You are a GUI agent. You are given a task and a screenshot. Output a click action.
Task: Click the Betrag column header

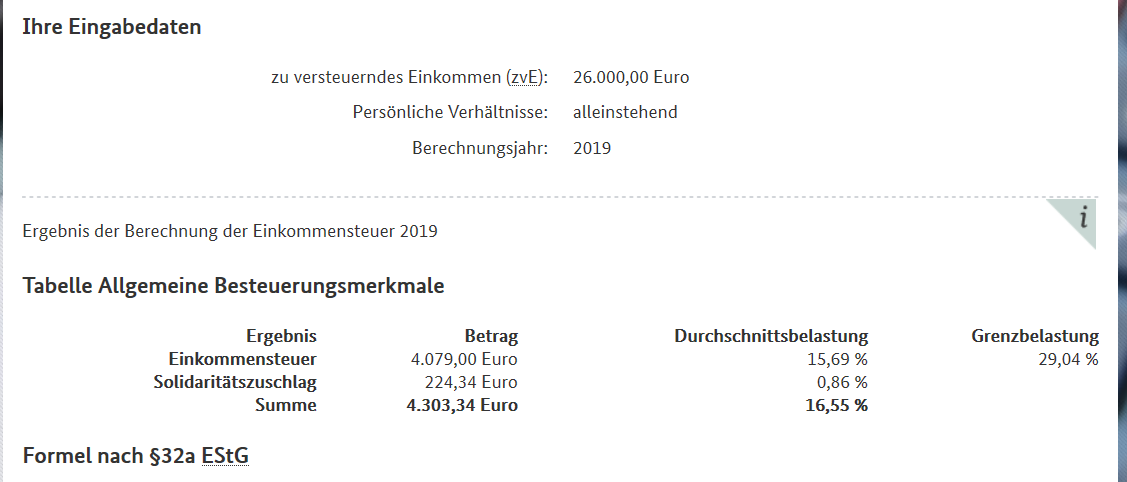click(491, 336)
